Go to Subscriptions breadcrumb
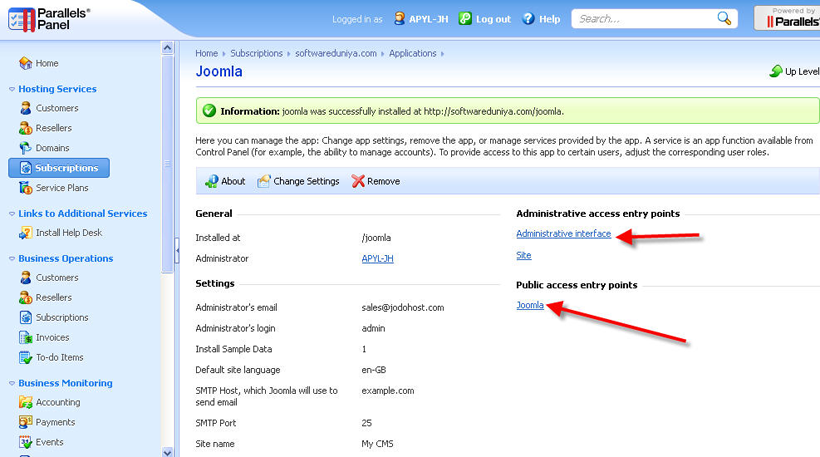820x457 pixels. click(256, 53)
